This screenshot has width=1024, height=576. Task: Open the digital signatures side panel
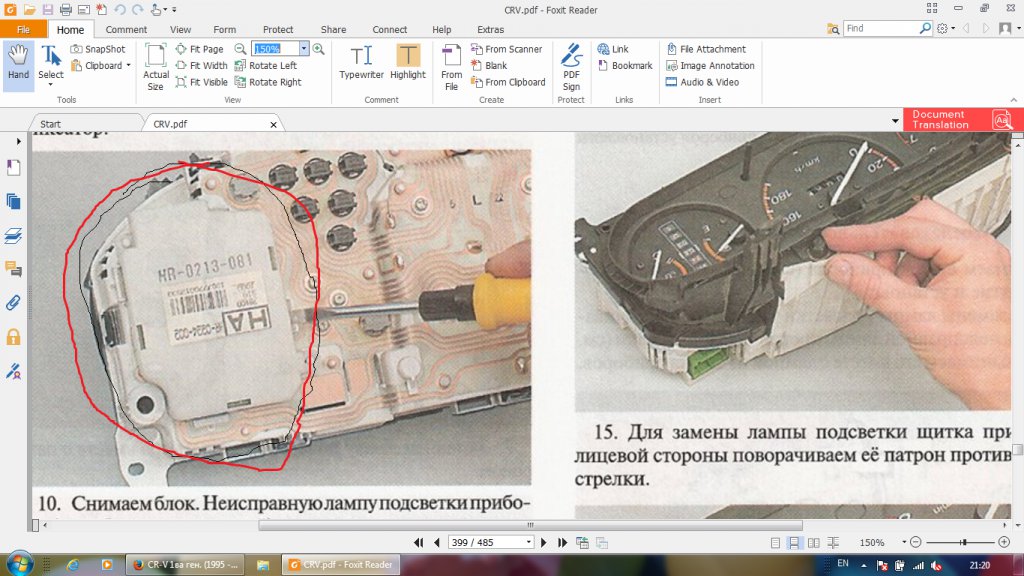click(x=13, y=371)
